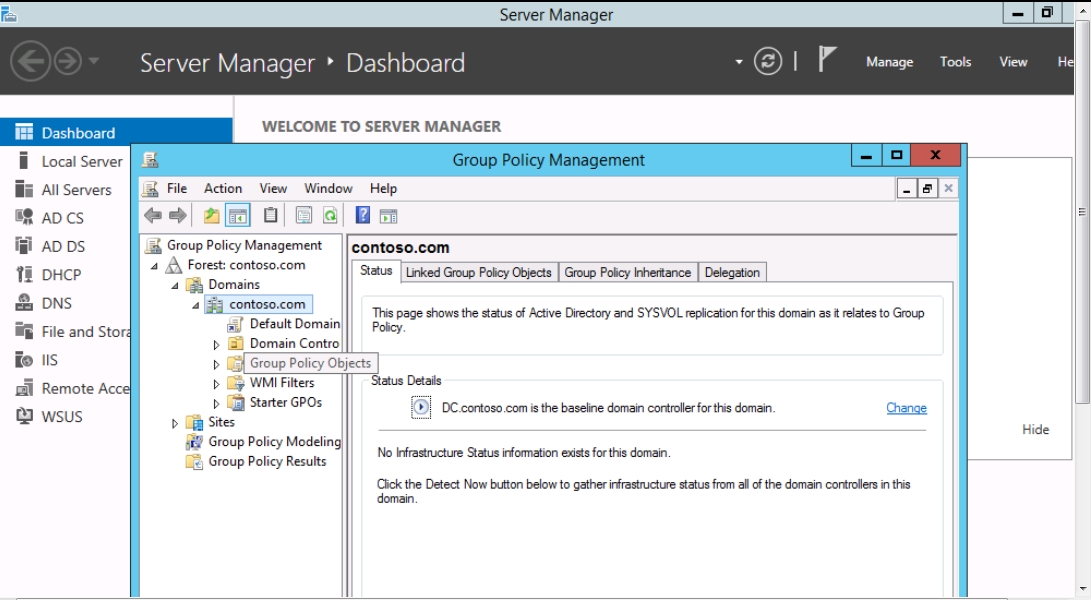Expand the WMI Filters node

216,383
